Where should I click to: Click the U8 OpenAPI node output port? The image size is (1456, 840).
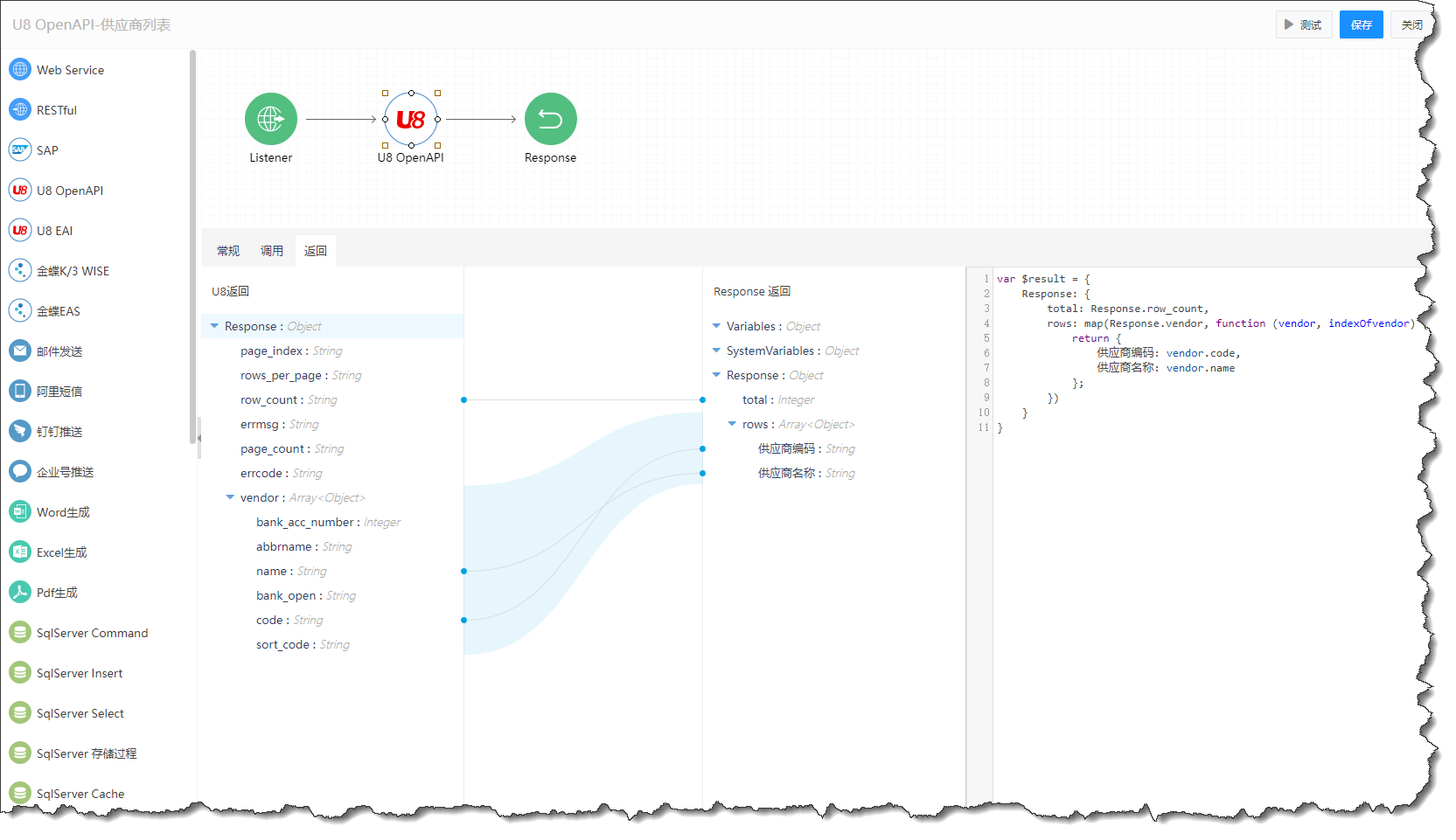437,119
